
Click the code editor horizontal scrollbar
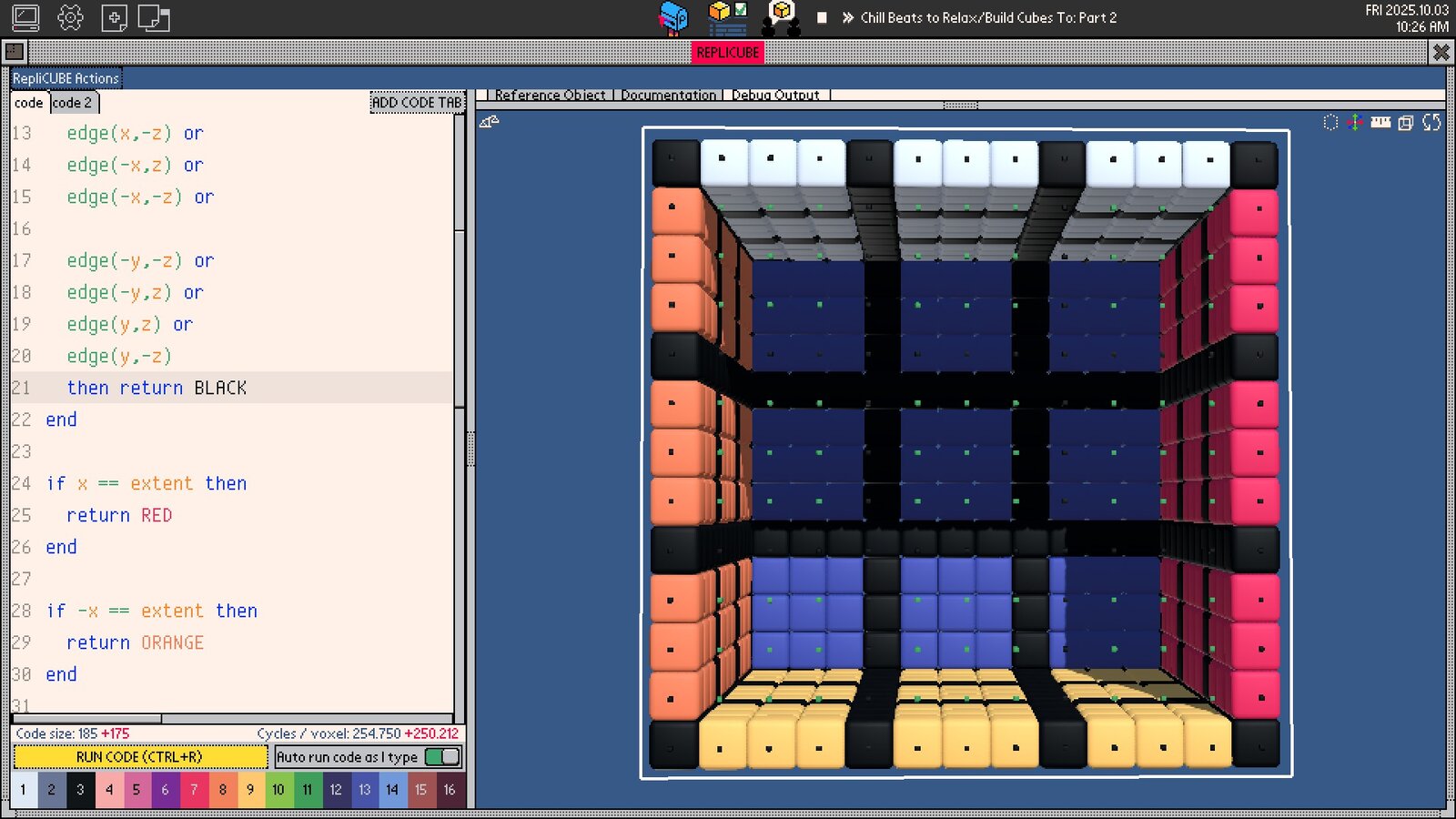coord(87,719)
